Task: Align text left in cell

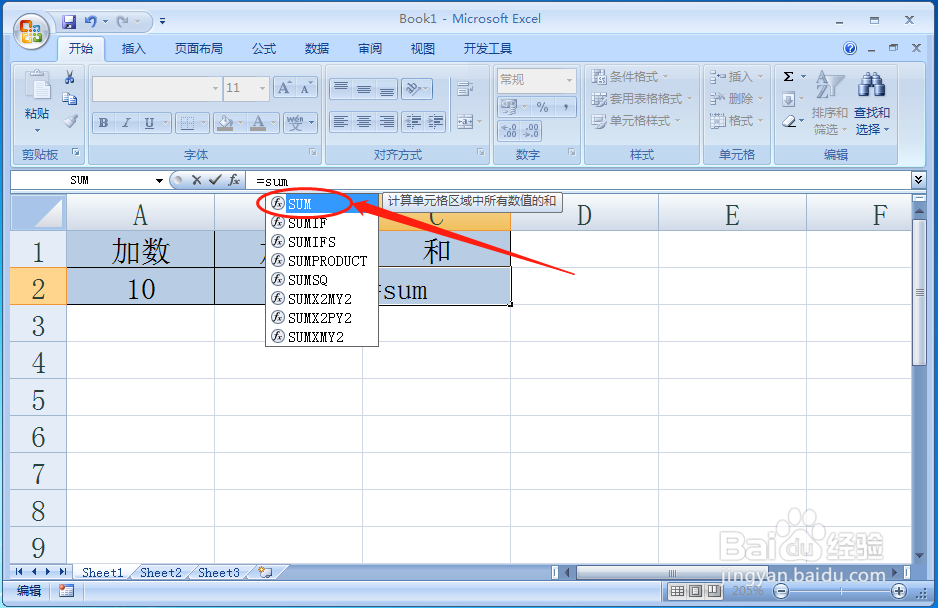Action: pos(341,122)
